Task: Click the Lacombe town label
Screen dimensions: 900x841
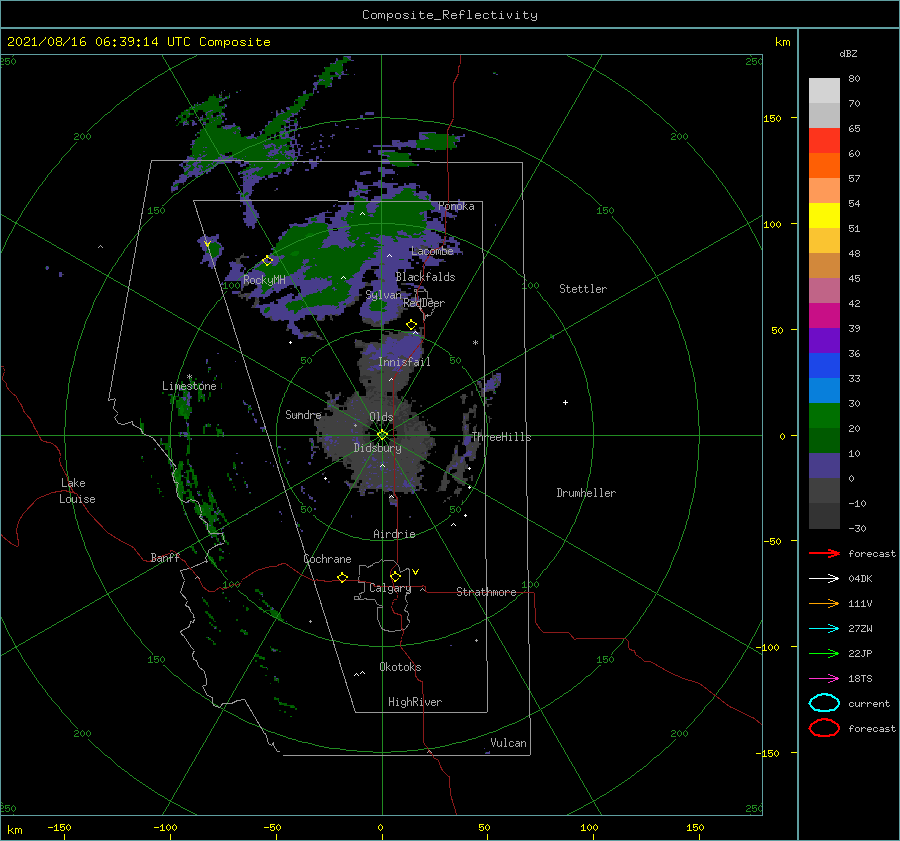Action: click(x=432, y=251)
